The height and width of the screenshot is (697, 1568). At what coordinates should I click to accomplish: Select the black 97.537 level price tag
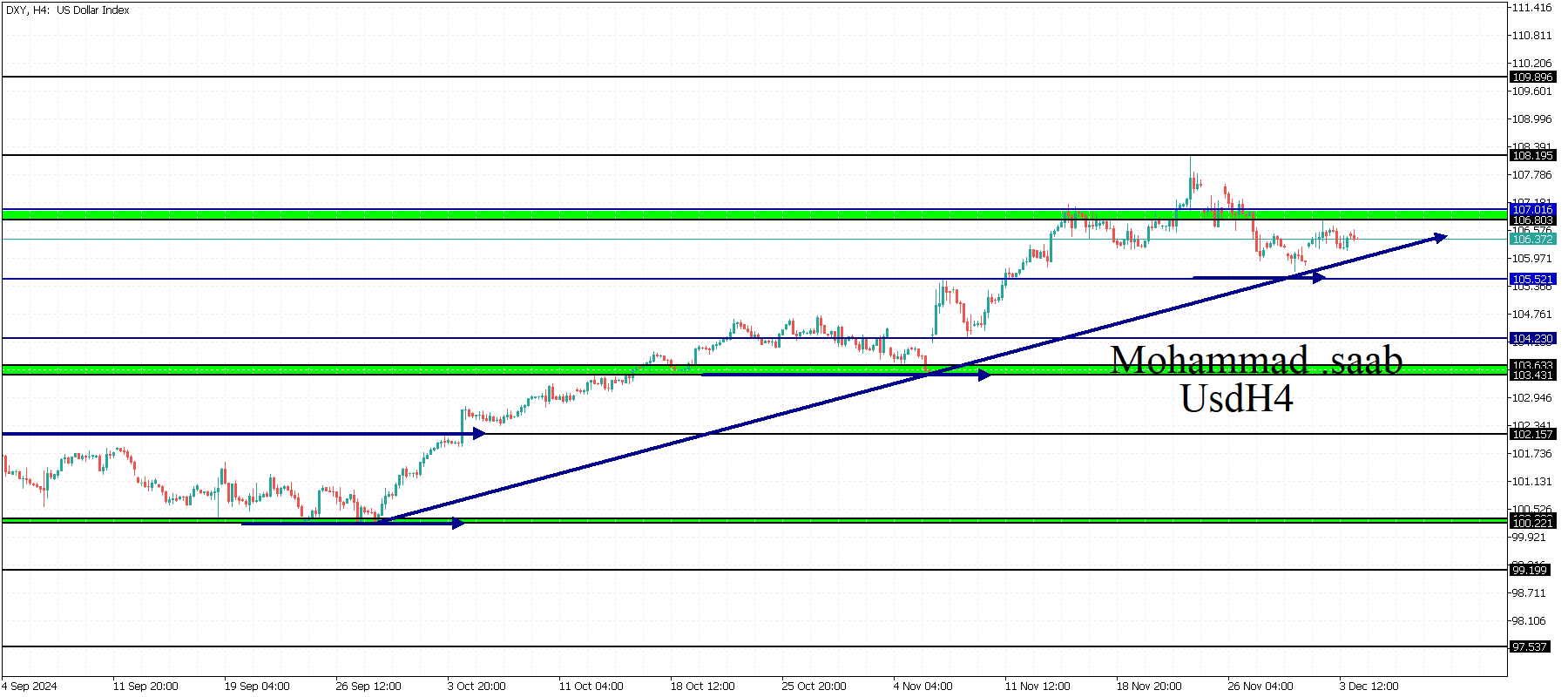[x=1530, y=647]
